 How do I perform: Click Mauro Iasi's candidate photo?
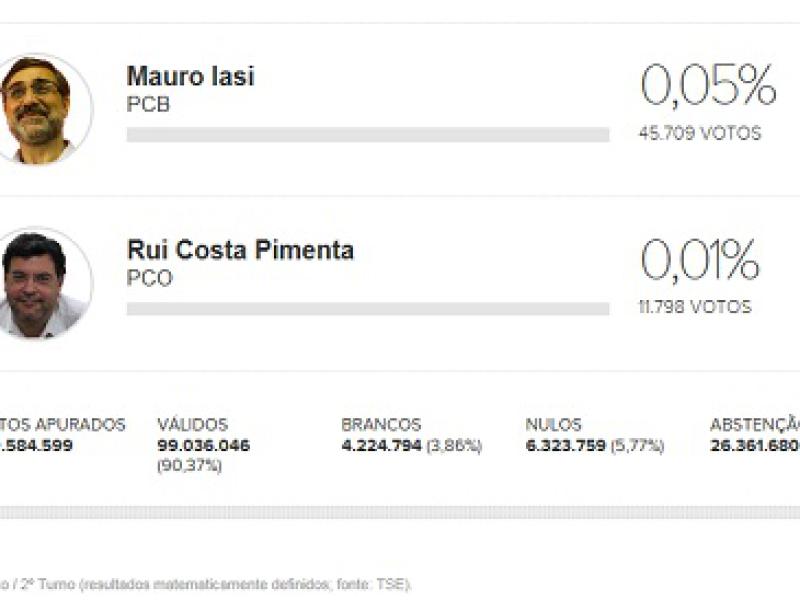(40, 108)
